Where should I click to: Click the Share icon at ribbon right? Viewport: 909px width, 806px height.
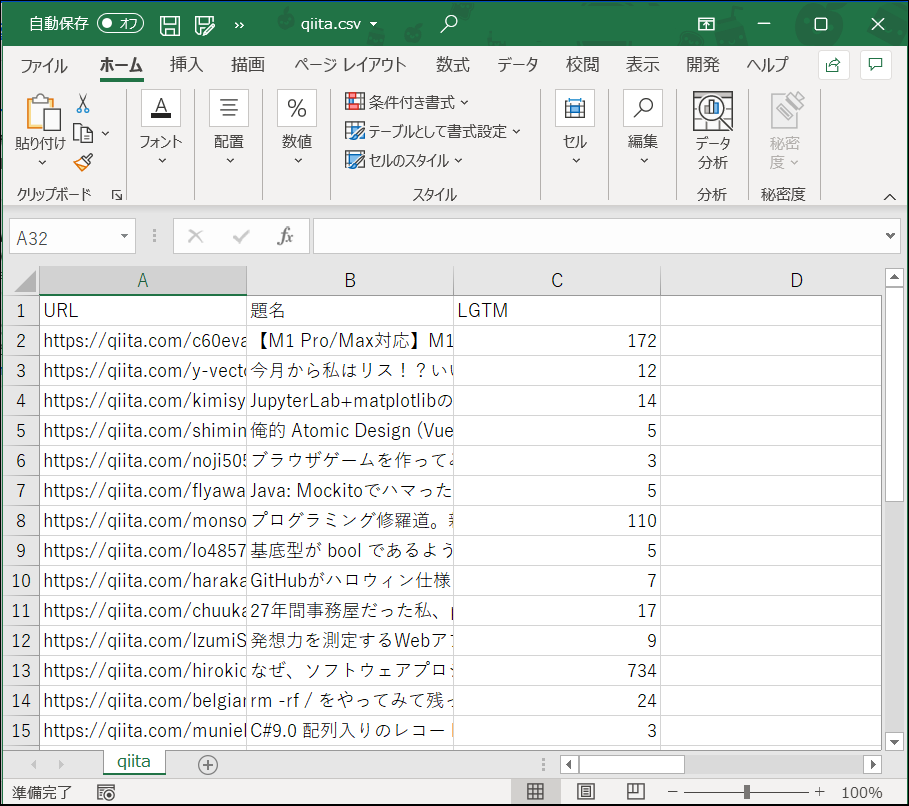pyautogui.click(x=834, y=65)
